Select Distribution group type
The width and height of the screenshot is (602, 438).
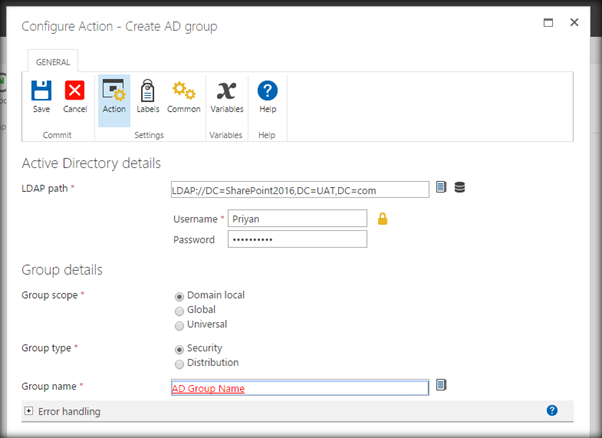pos(180,363)
